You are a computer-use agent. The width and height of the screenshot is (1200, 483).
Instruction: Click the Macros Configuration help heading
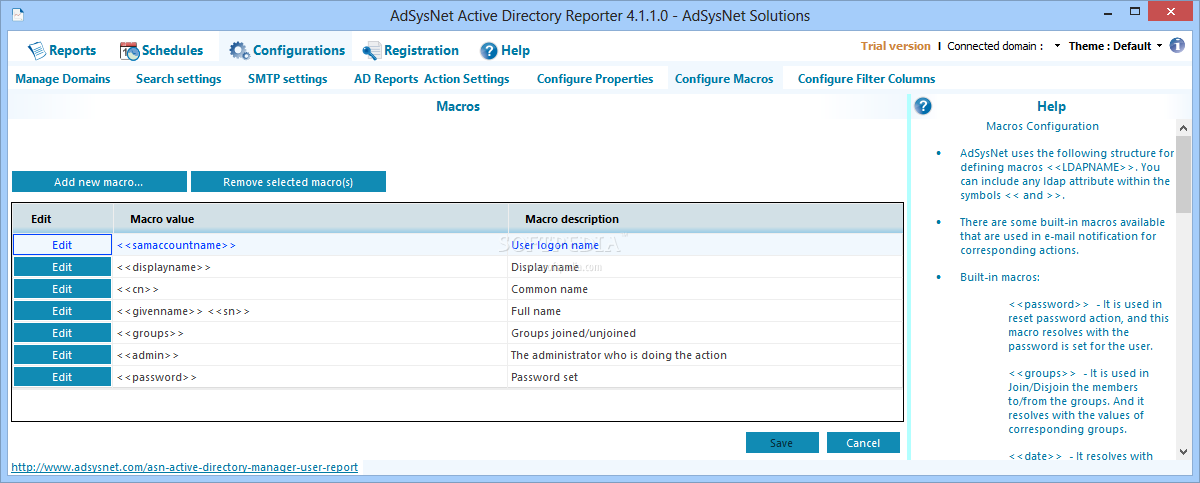(x=1042, y=126)
